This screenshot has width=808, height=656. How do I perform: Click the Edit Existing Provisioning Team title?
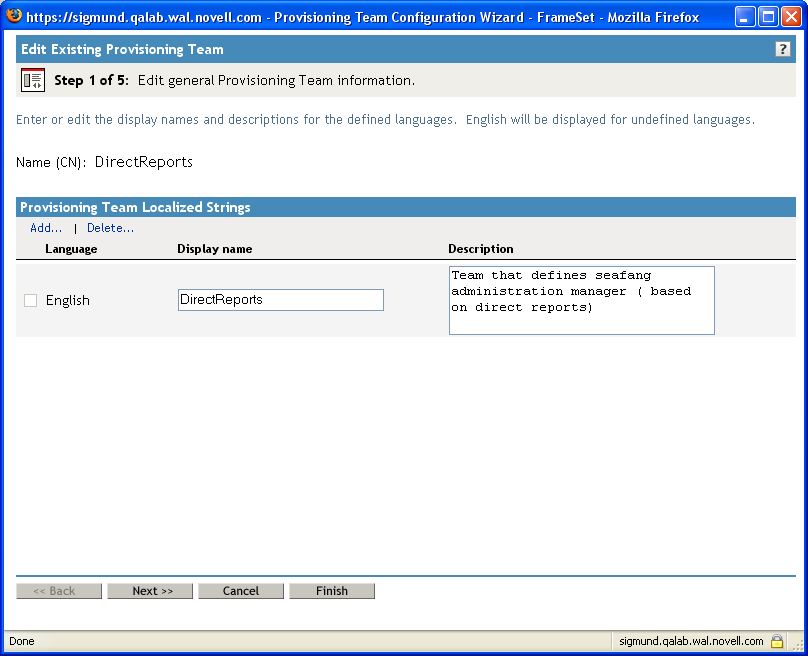[x=123, y=49]
